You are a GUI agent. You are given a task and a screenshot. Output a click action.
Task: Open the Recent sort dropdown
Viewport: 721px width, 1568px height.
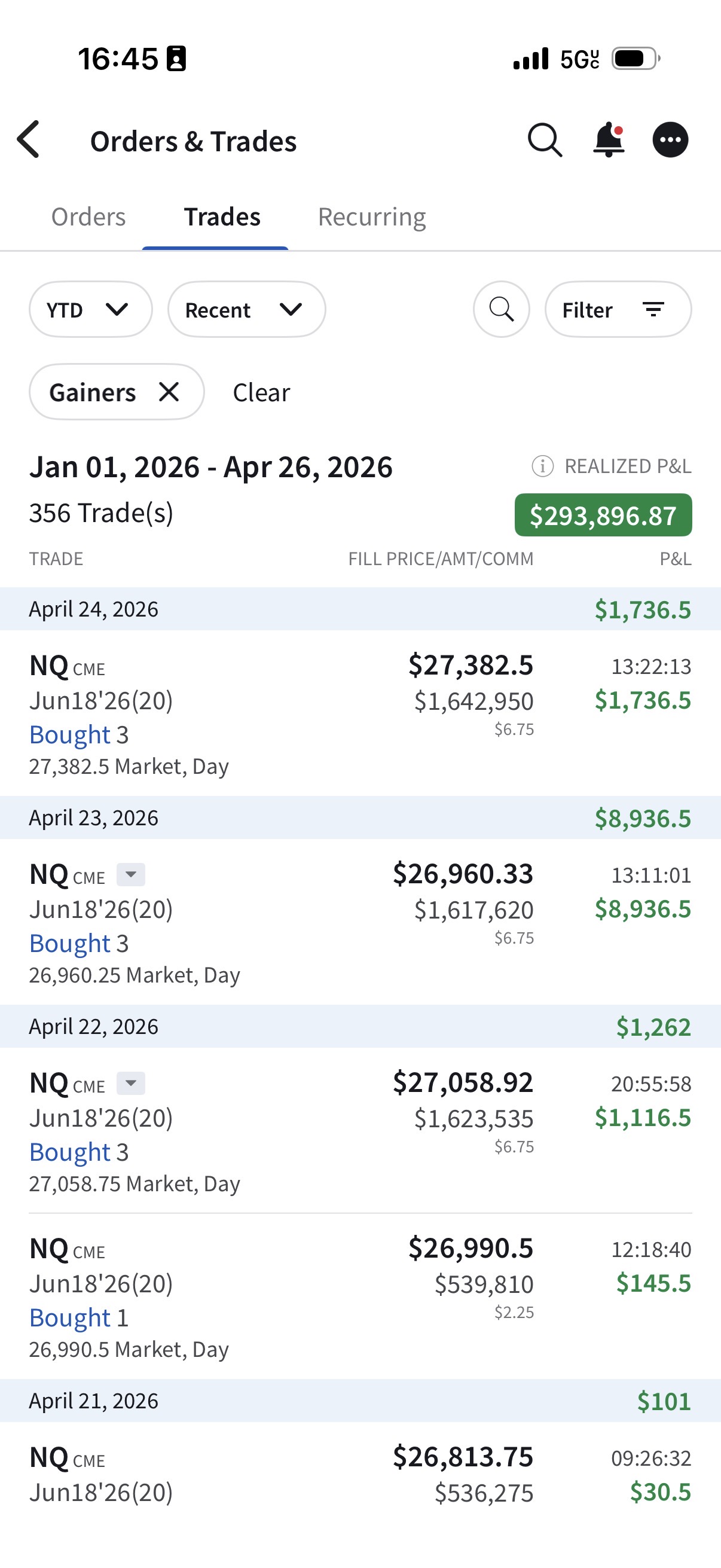246,309
